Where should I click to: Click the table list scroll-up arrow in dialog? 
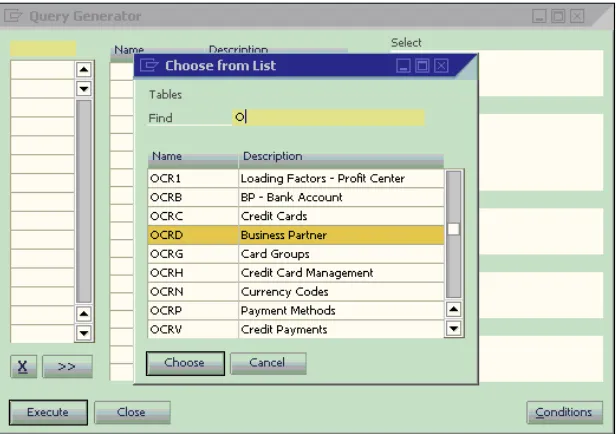tap(454, 310)
